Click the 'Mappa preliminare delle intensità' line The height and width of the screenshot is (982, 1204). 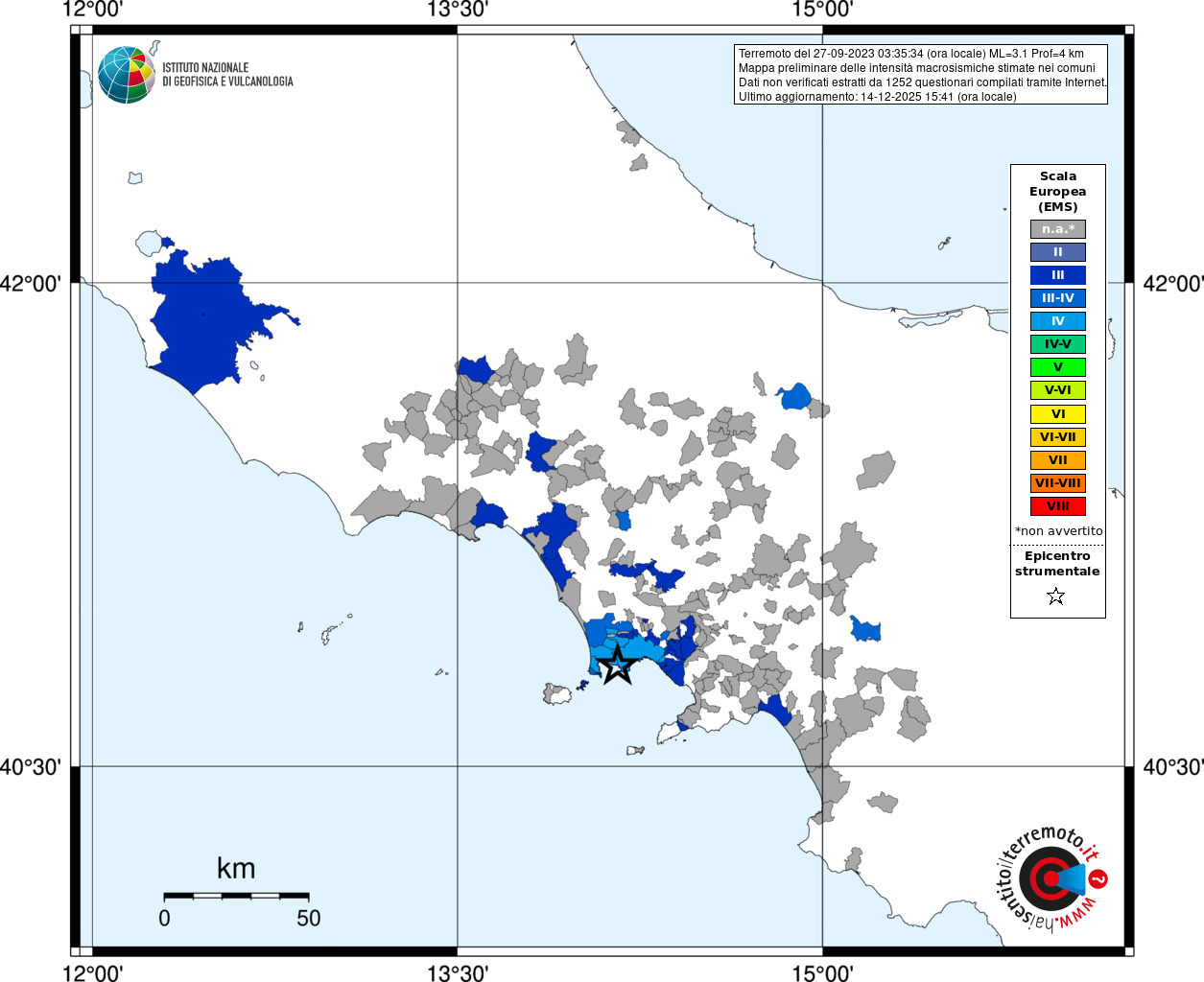pyautogui.click(x=916, y=68)
